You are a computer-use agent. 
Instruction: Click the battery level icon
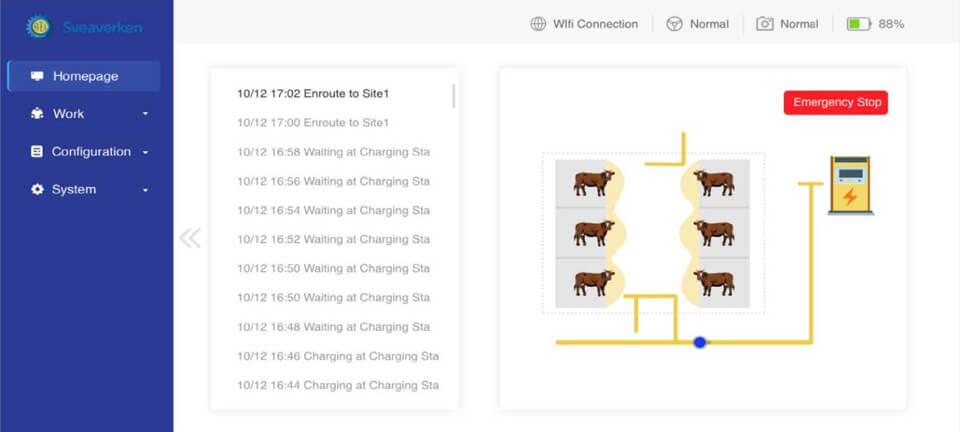(x=858, y=24)
